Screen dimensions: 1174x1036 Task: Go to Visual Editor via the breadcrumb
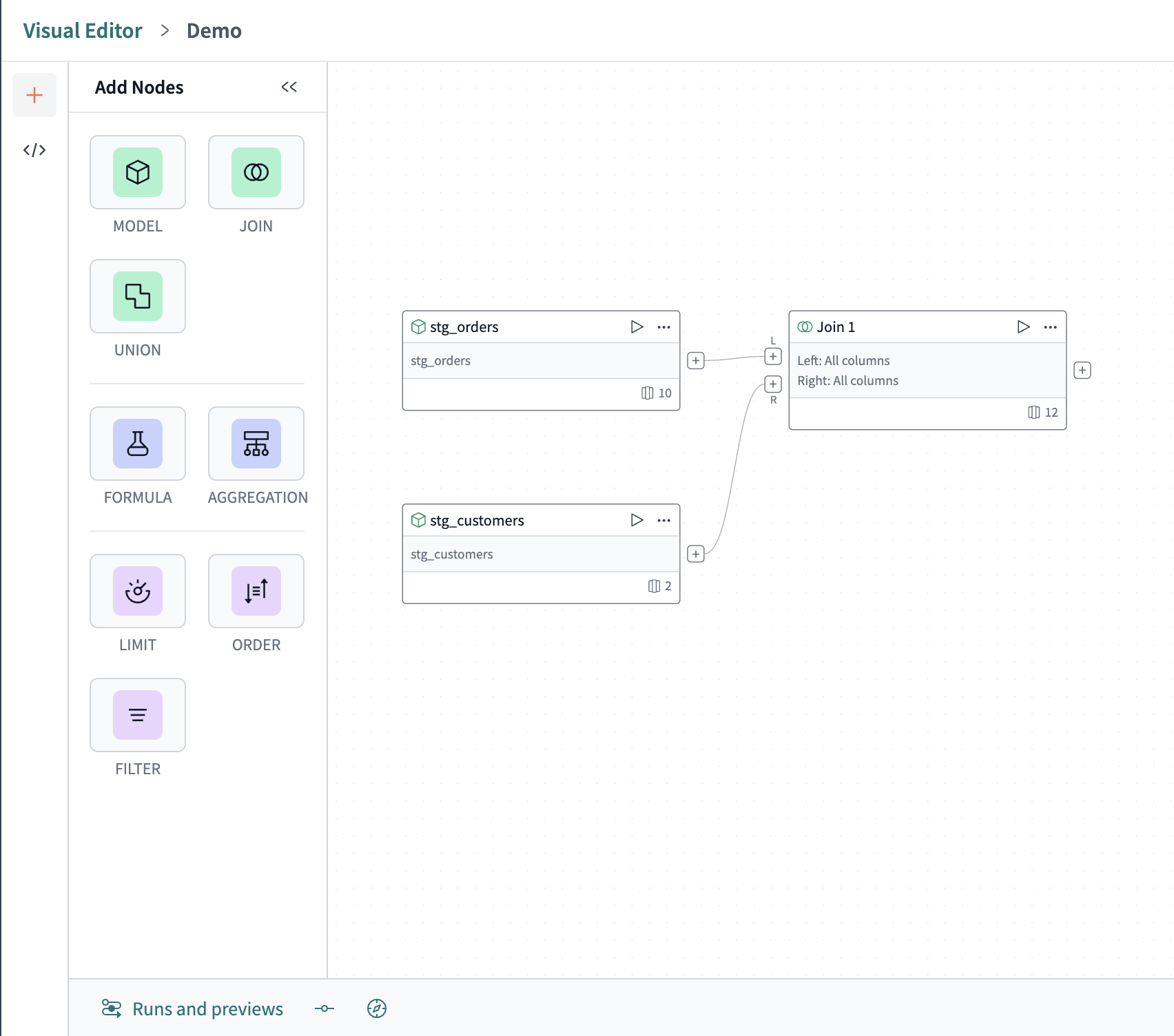pyautogui.click(x=82, y=30)
